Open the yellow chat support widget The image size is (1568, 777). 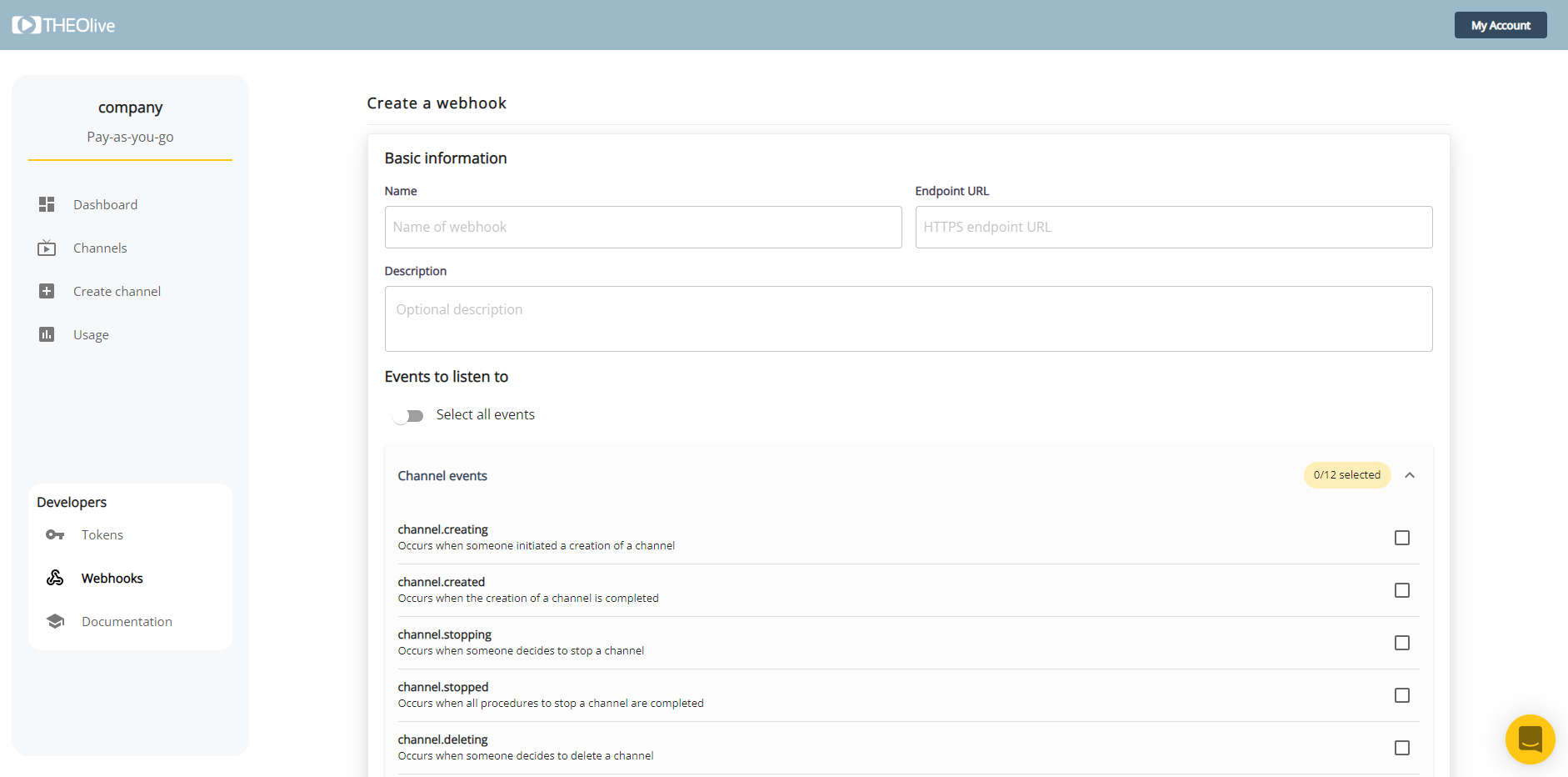(1530, 739)
